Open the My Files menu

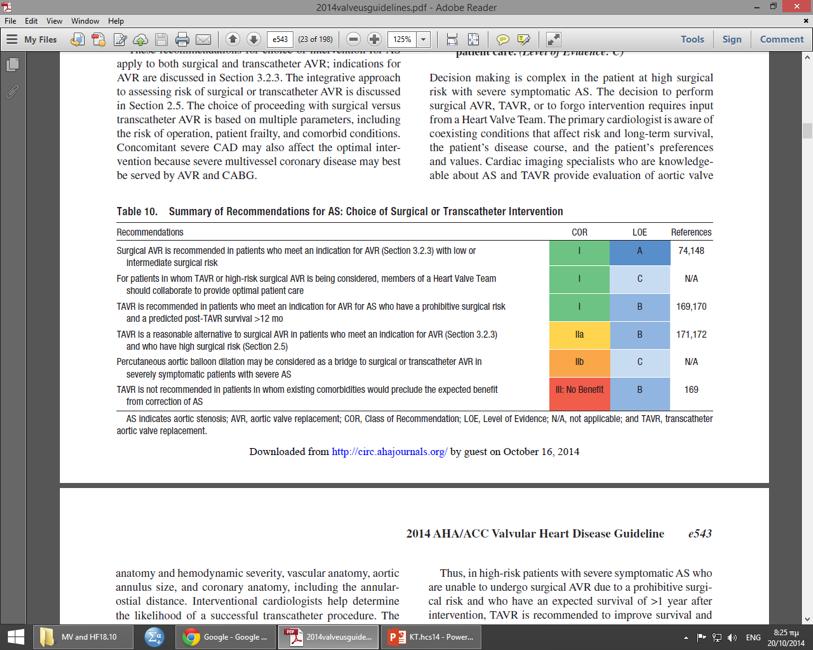pyautogui.click(x=31, y=39)
